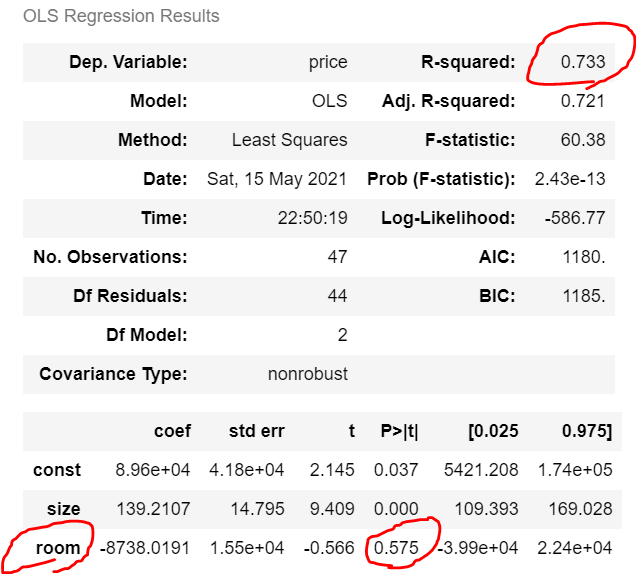This screenshot has width=636, height=574.
Task: Select const coefficient 8.96e+04
Action: [x=153, y=470]
